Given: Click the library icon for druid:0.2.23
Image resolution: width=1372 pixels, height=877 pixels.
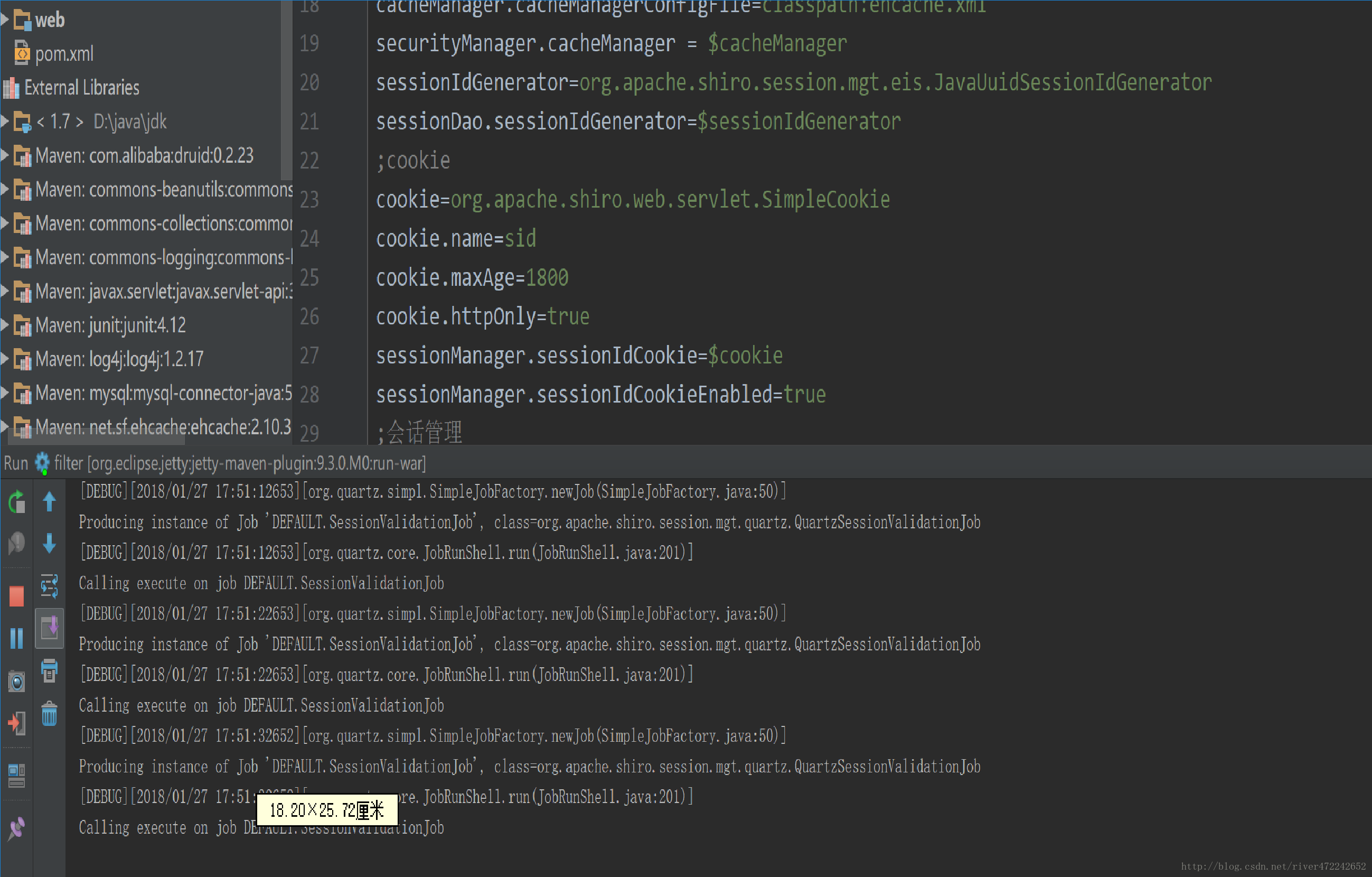Looking at the screenshot, I should [22, 155].
